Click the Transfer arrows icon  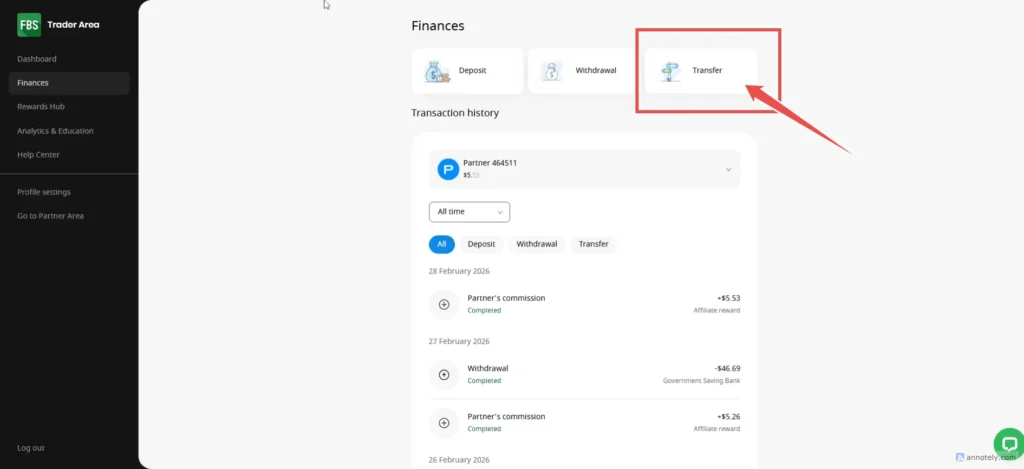tap(669, 71)
